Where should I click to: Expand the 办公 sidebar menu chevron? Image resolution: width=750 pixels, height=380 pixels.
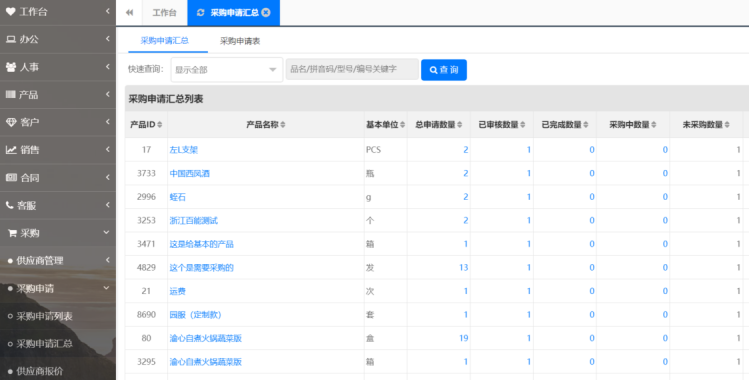108,39
